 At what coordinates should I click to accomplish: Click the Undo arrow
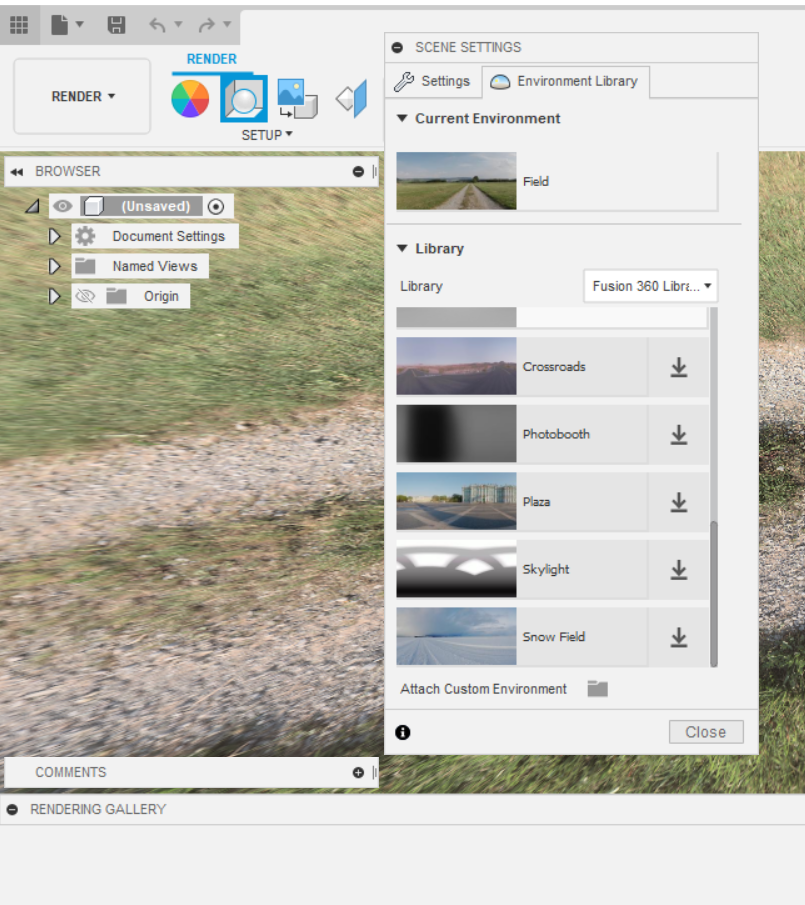coord(157,25)
